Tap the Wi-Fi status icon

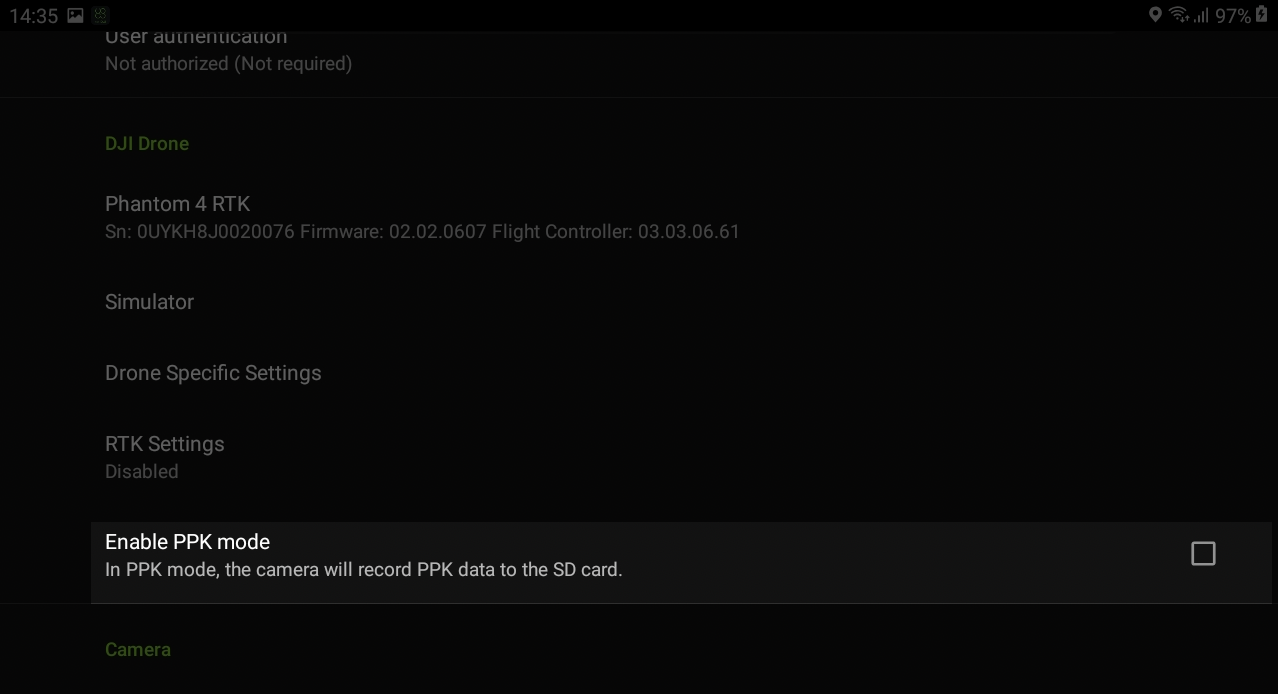(x=1178, y=15)
